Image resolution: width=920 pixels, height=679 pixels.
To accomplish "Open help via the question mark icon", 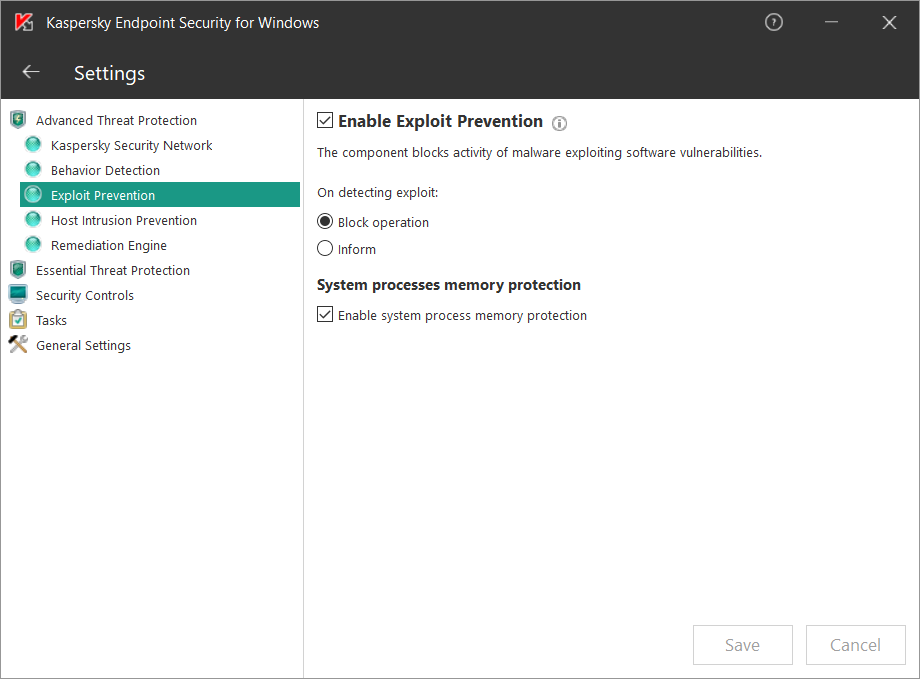I will (773, 23).
